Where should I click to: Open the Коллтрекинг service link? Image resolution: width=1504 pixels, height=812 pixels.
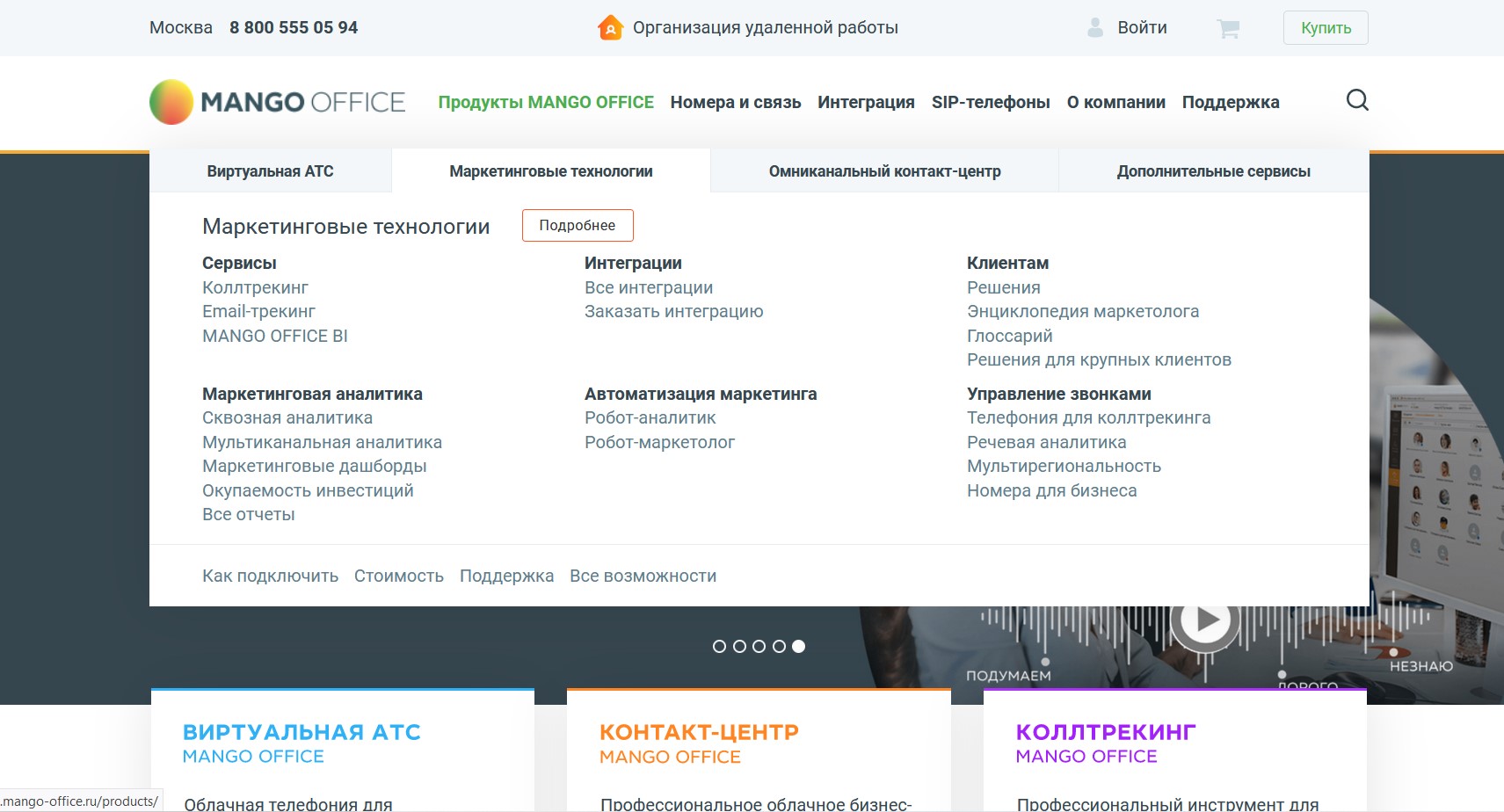pos(255,287)
